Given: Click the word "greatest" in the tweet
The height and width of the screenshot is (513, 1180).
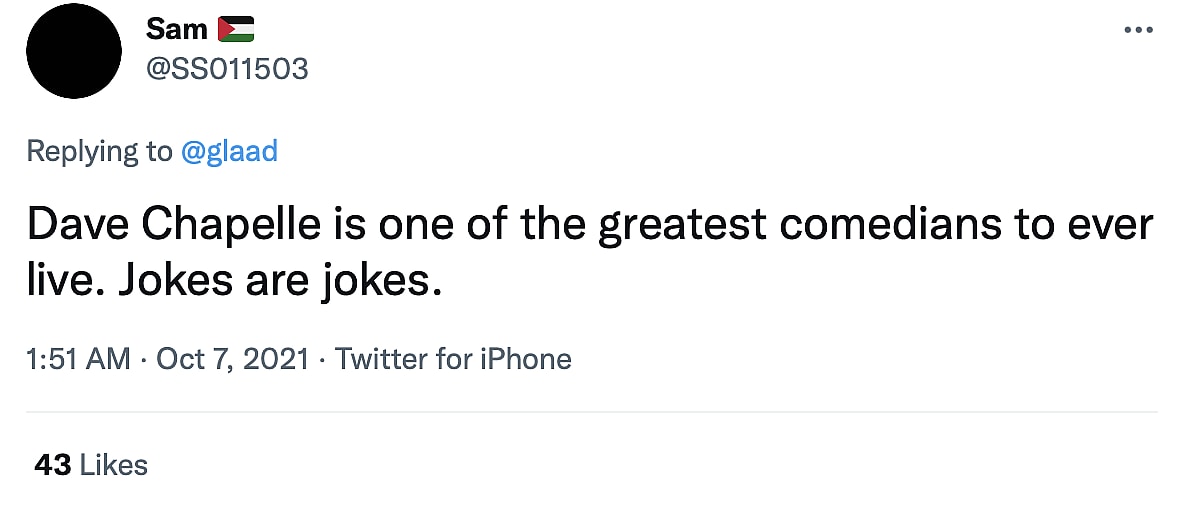Looking at the screenshot, I should (684, 227).
